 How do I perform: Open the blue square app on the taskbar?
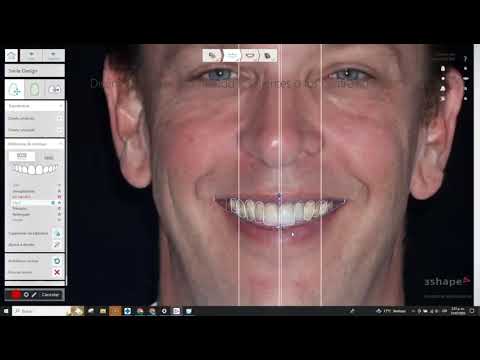click(128, 311)
